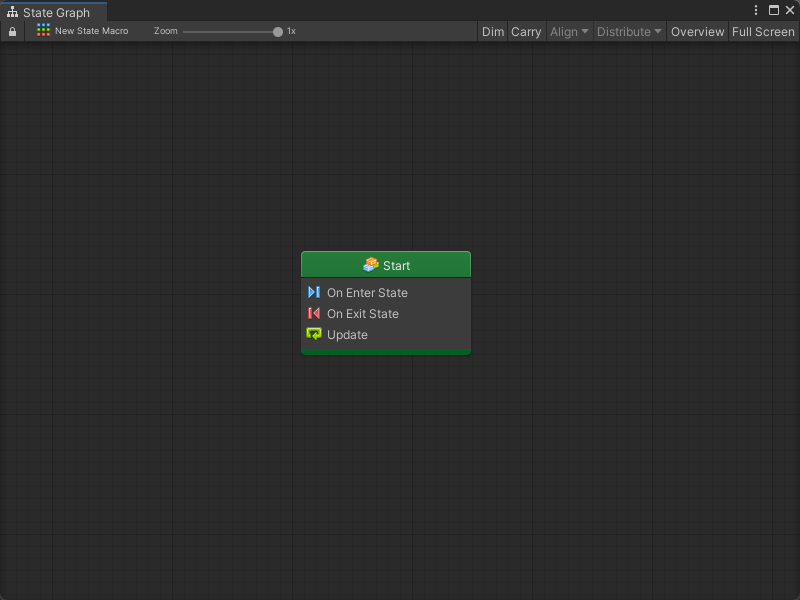This screenshot has height=600, width=800.
Task: Click the green Update loop icon
Action: [x=314, y=335]
